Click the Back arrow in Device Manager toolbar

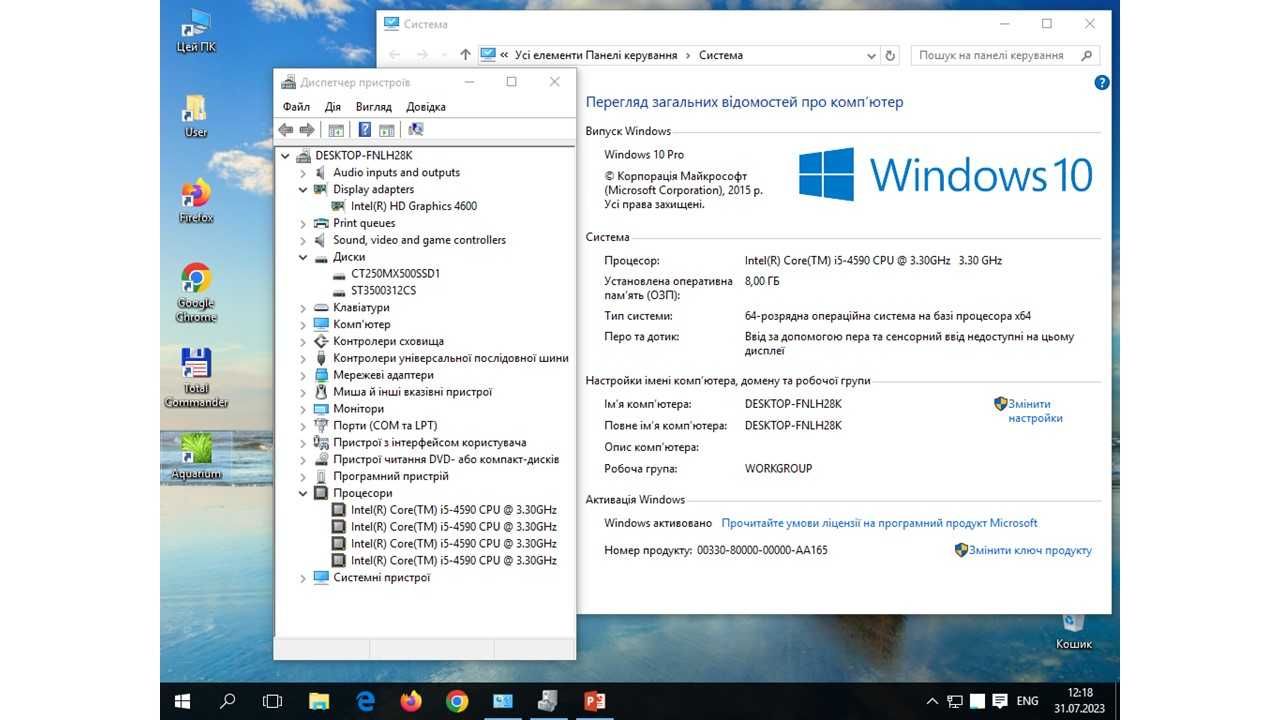286,130
